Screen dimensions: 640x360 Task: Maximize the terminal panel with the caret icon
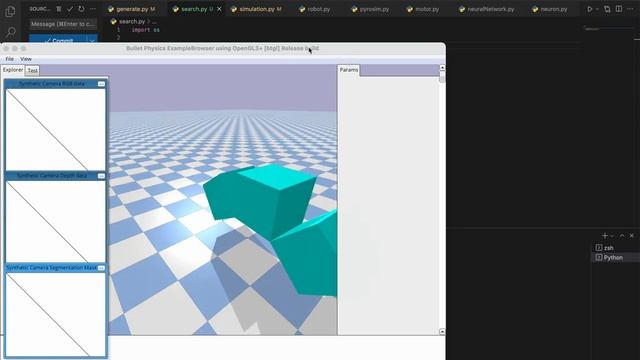622,236
